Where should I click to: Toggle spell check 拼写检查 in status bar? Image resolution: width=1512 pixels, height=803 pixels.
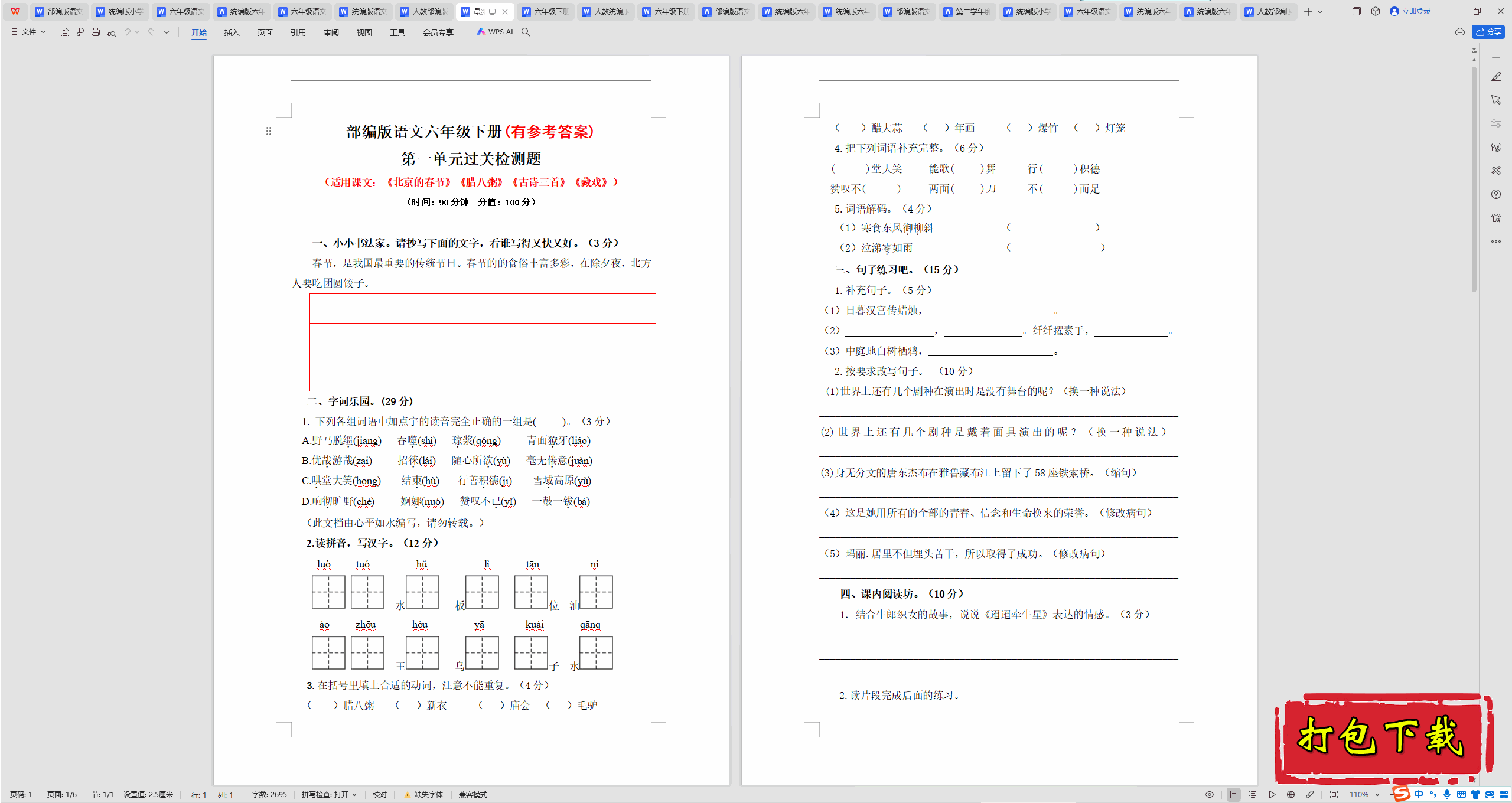(329, 795)
